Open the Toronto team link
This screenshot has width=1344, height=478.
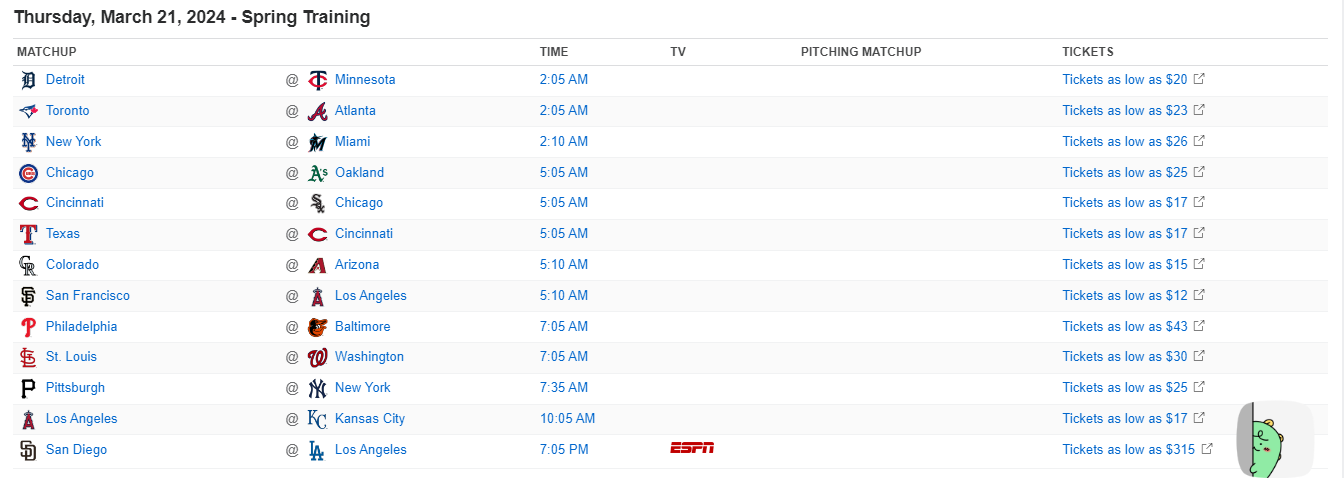[x=68, y=110]
